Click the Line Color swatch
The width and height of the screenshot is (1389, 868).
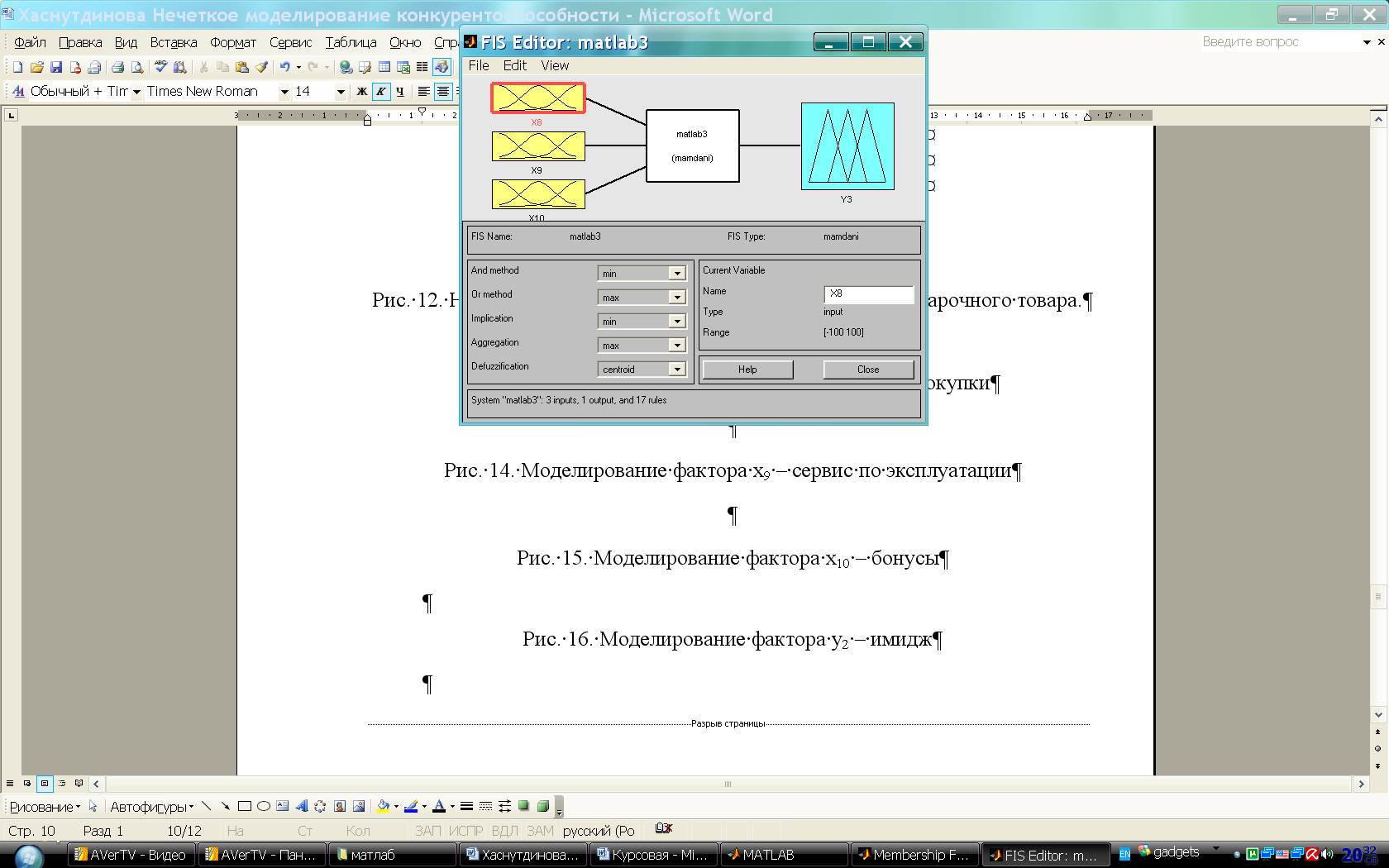coord(411,806)
